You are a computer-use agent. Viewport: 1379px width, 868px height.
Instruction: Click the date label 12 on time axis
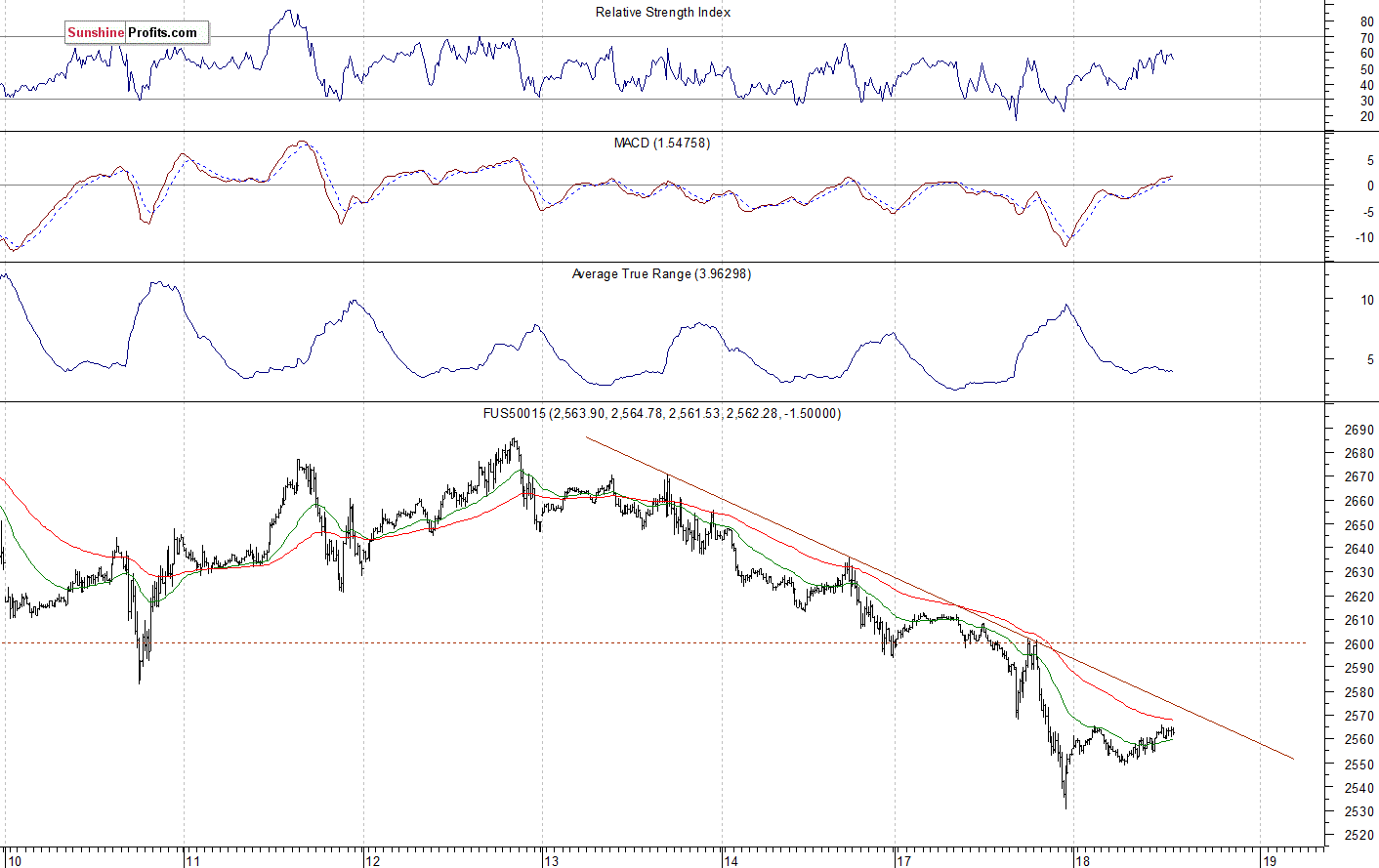pyautogui.click(x=372, y=861)
